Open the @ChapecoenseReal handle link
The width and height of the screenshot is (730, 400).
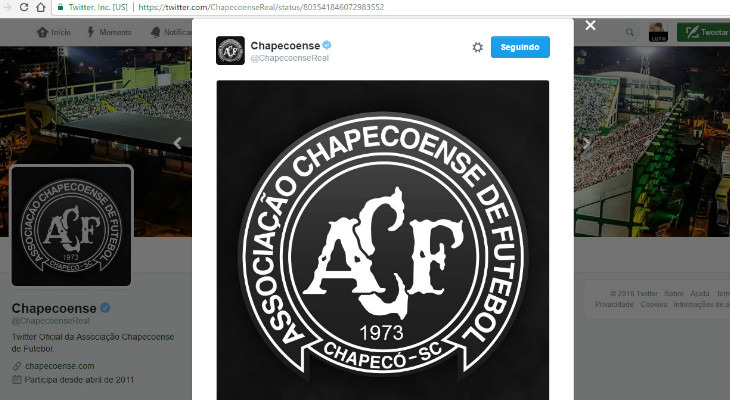pos(290,58)
